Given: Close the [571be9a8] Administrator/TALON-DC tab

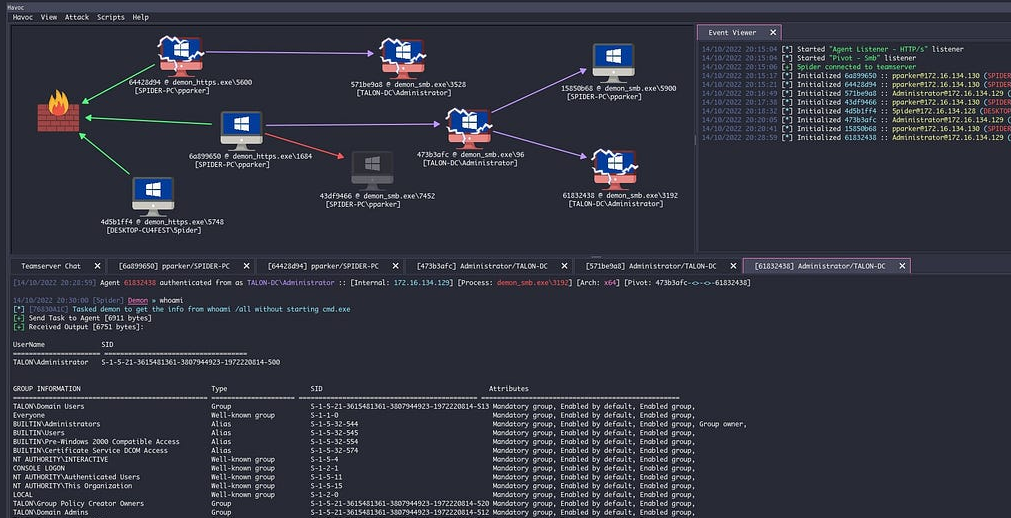Looking at the screenshot, I should [x=732, y=266].
